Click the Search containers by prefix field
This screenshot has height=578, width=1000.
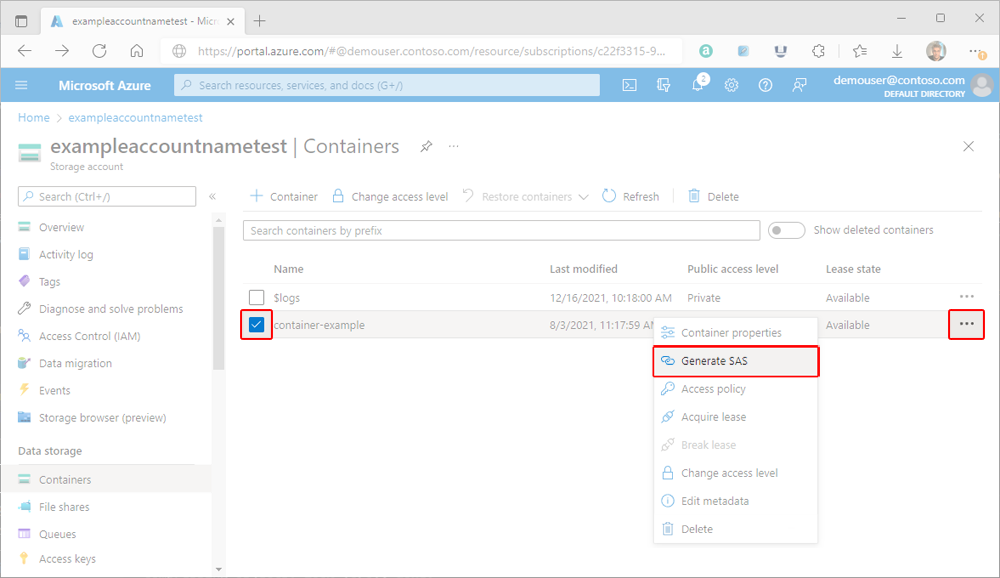[x=501, y=230]
